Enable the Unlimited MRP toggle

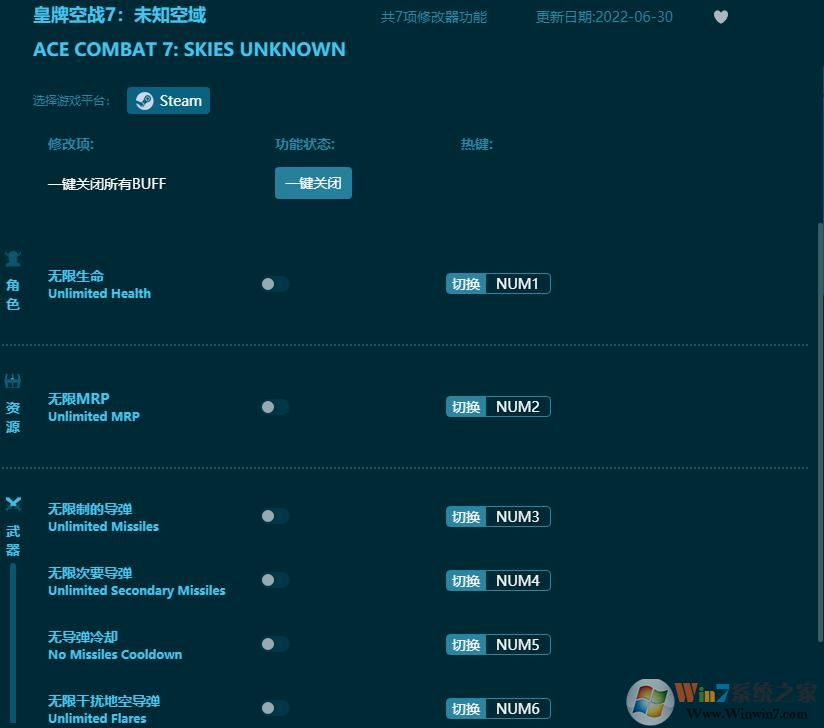click(x=275, y=407)
